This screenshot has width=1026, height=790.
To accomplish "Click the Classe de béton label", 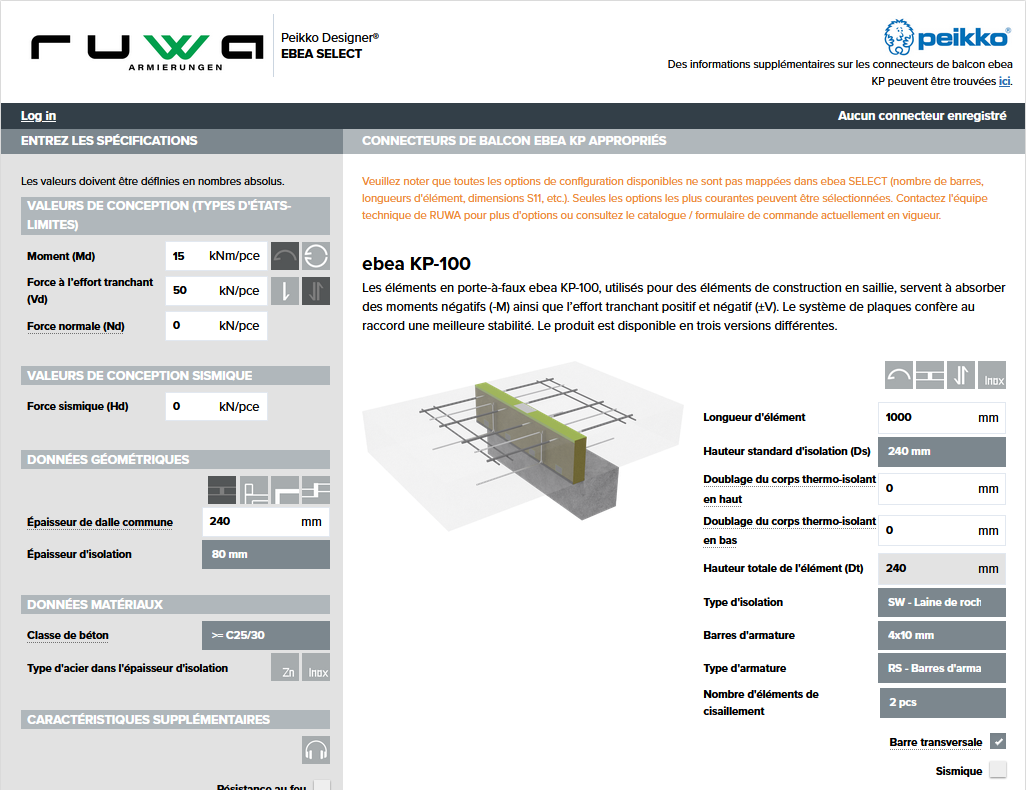I will click(x=68, y=636).
